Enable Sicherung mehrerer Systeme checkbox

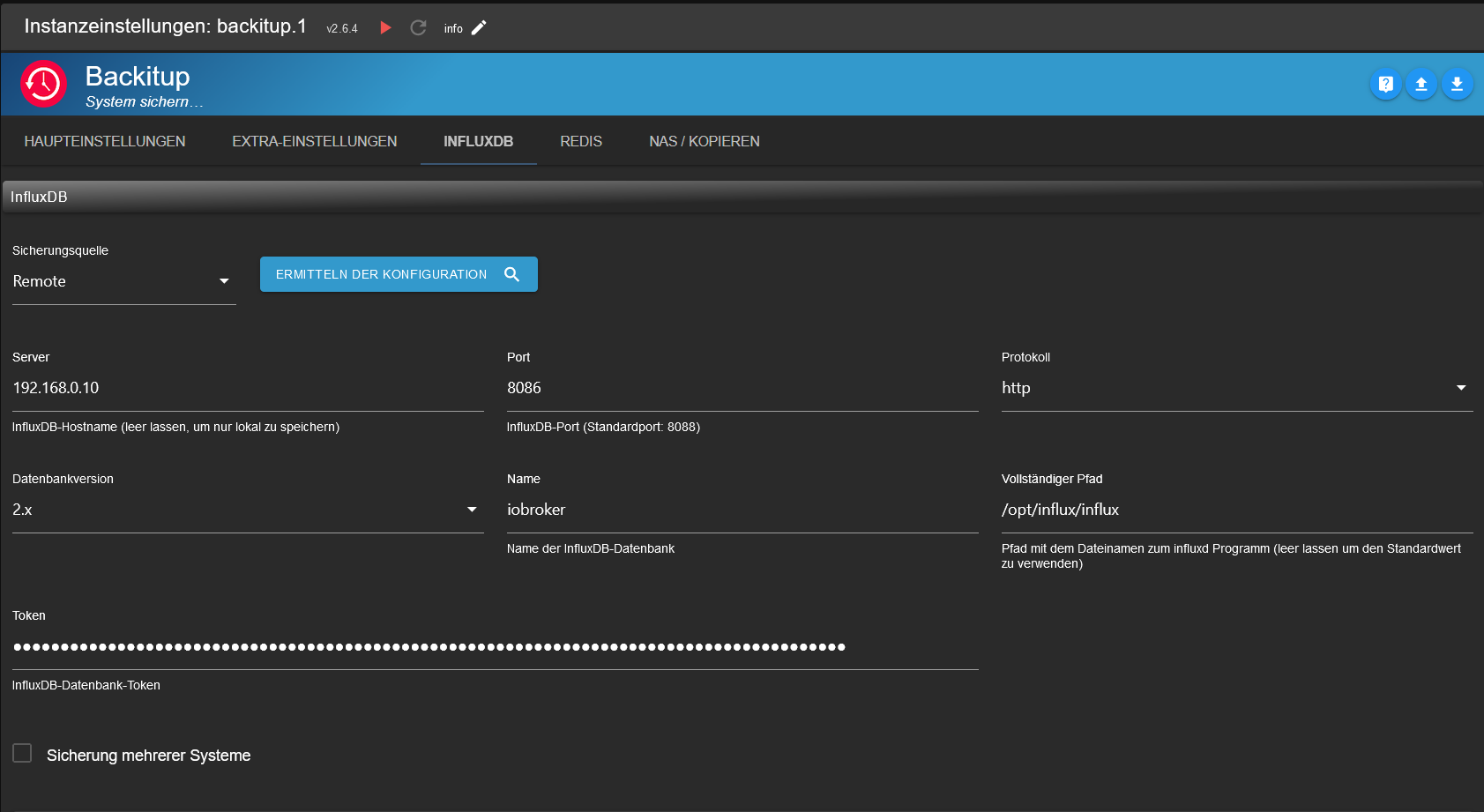[x=22, y=753]
